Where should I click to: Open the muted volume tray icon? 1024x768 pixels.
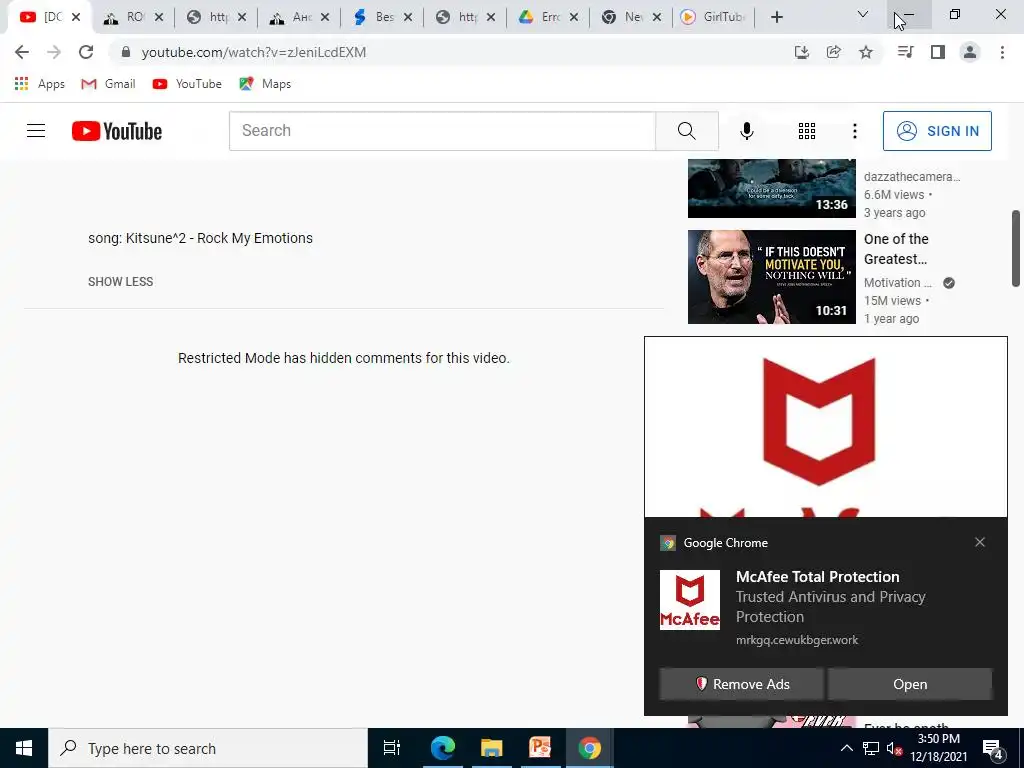point(895,748)
